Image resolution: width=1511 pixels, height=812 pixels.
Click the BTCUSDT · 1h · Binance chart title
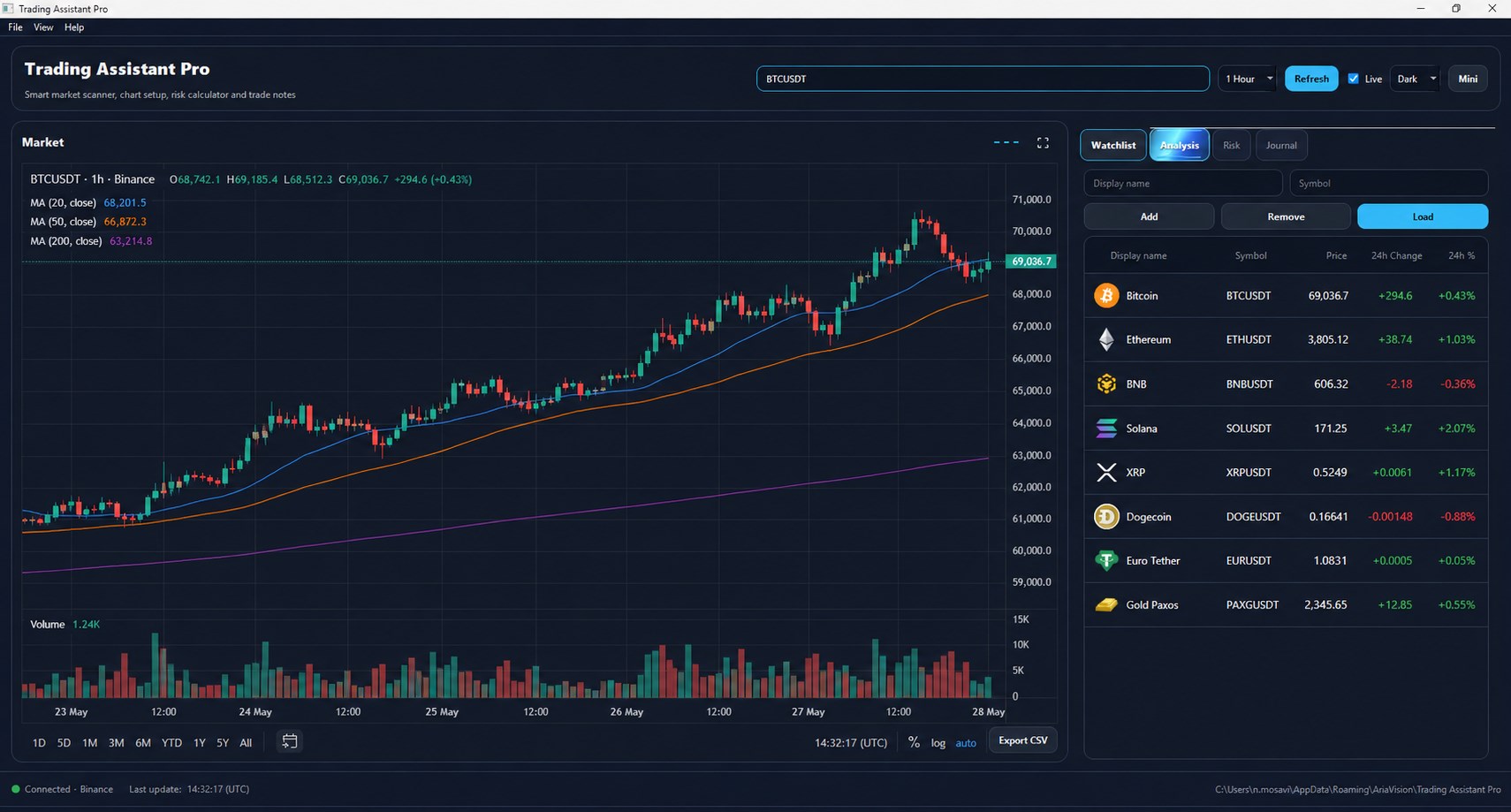pos(92,179)
